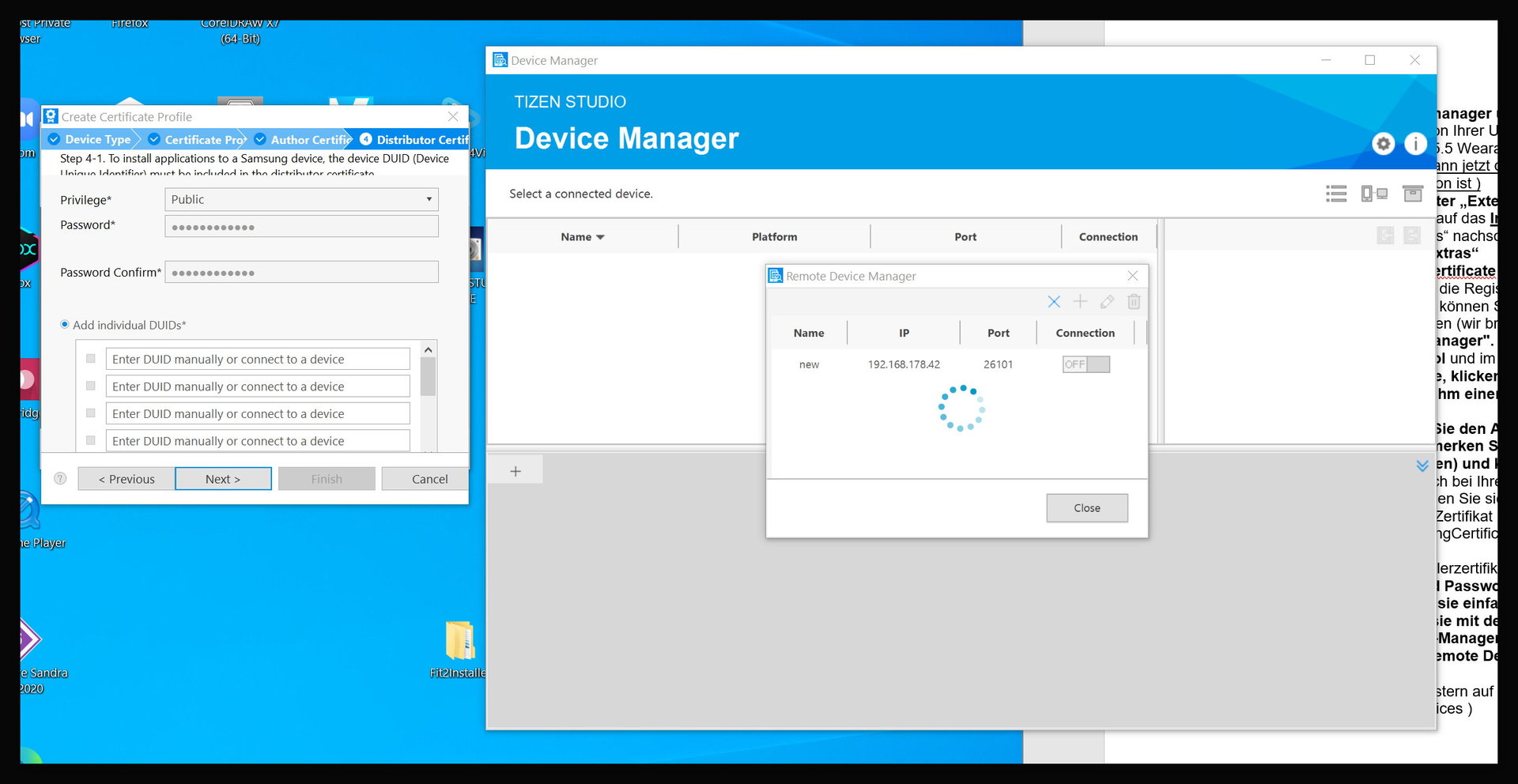Open the Remote Device Manager phone-to-PC icon
Screen dimensions: 1518x784
(x=1374, y=194)
